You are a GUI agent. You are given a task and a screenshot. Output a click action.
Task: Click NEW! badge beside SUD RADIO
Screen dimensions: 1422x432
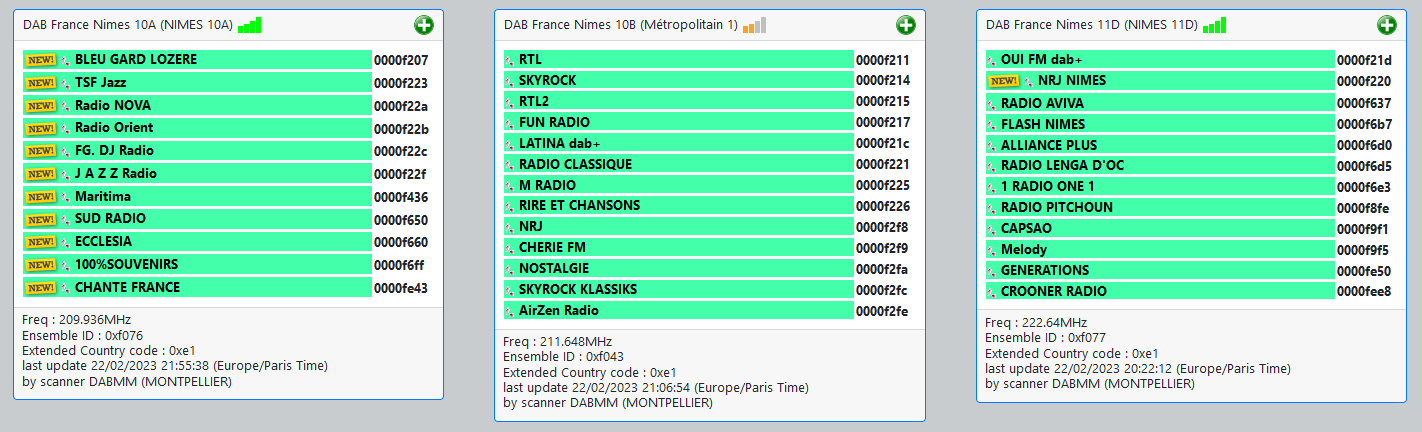(40, 219)
